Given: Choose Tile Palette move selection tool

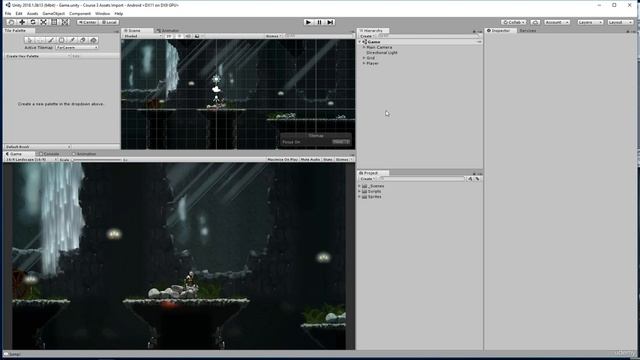Looking at the screenshot, I should pyautogui.click(x=40, y=40).
